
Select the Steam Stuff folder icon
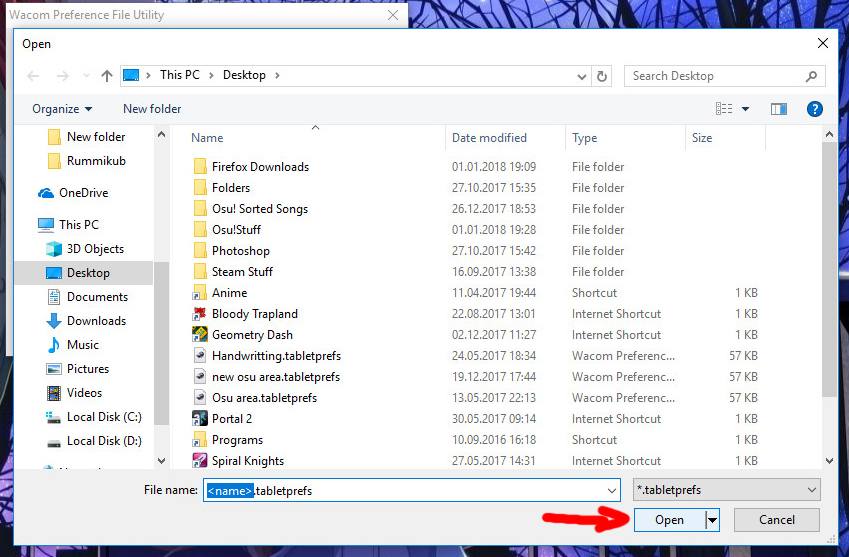pos(200,271)
